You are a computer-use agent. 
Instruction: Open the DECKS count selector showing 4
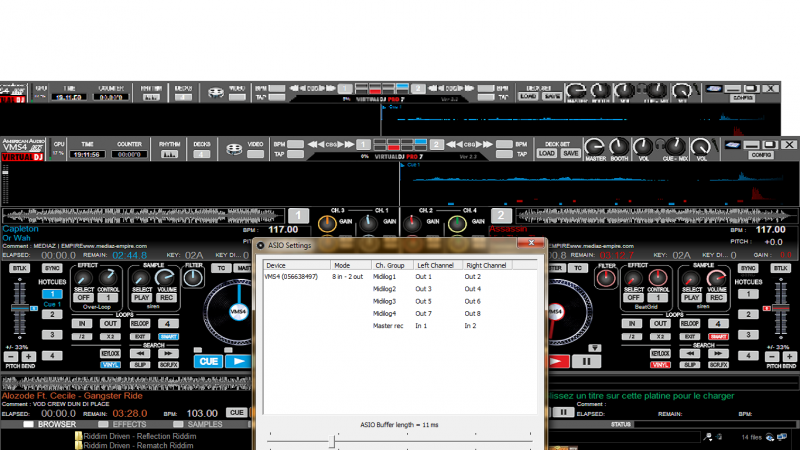[x=202, y=154]
